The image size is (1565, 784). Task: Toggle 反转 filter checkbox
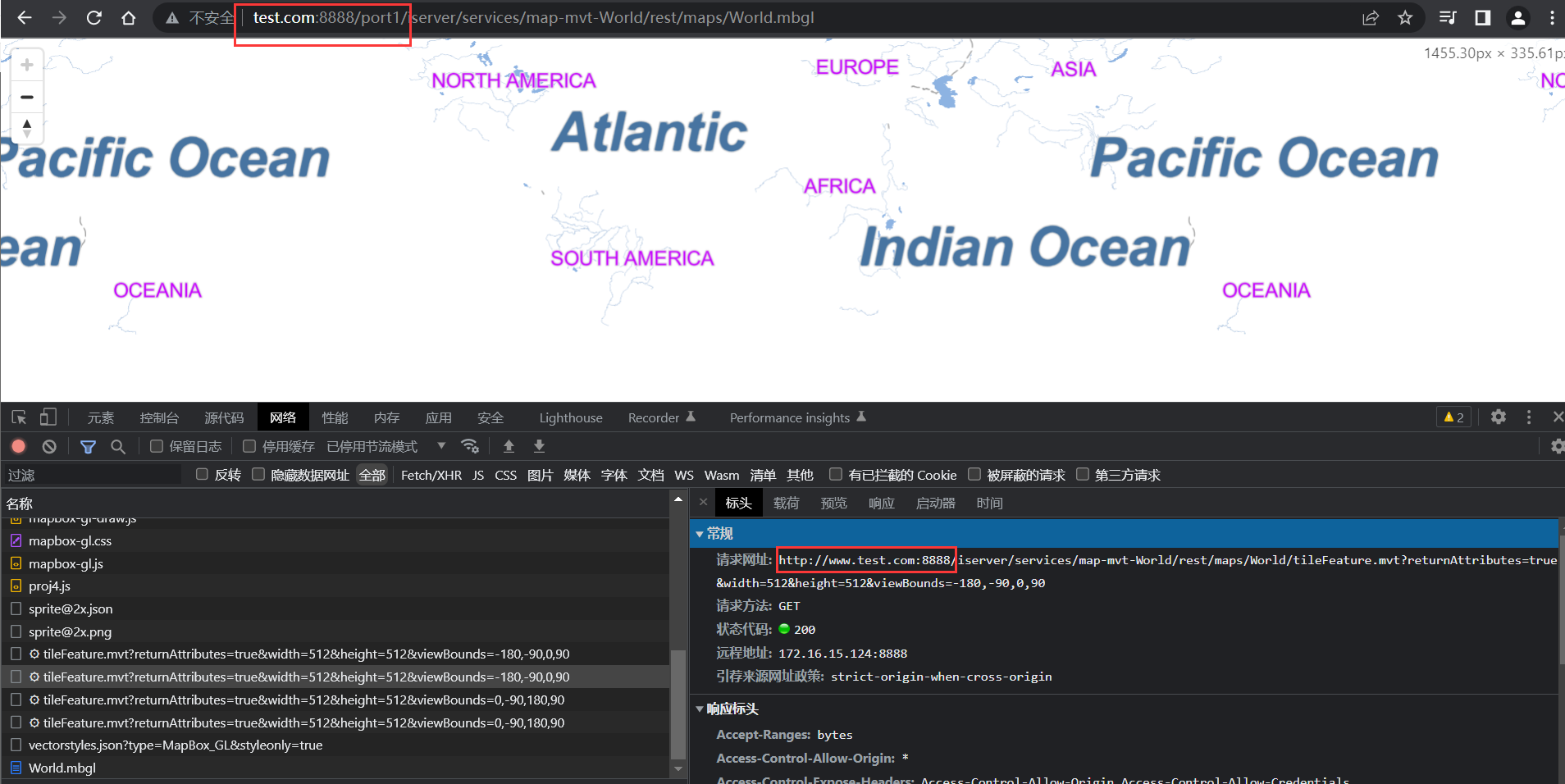pyautogui.click(x=202, y=474)
